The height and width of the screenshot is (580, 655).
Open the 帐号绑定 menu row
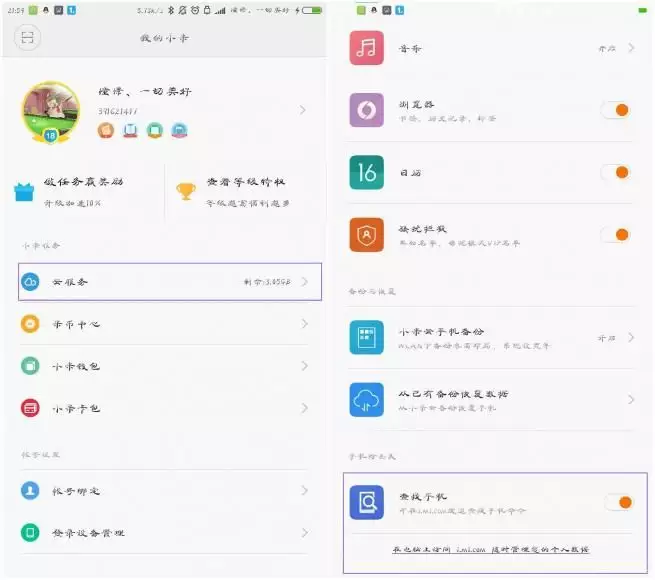pos(165,490)
